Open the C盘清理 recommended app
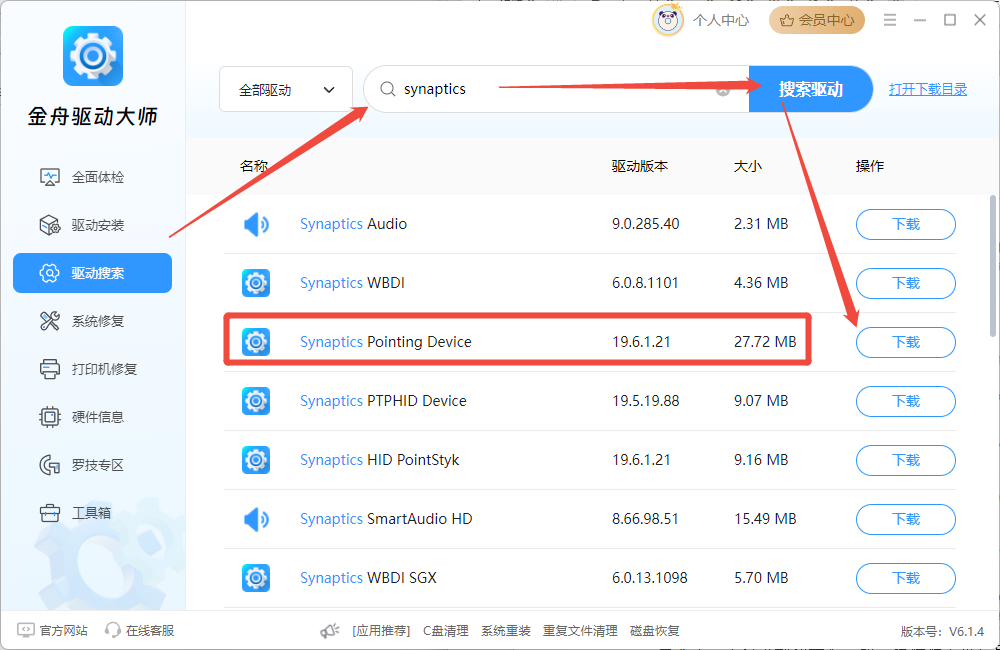The height and width of the screenshot is (650, 1000). tap(446, 631)
